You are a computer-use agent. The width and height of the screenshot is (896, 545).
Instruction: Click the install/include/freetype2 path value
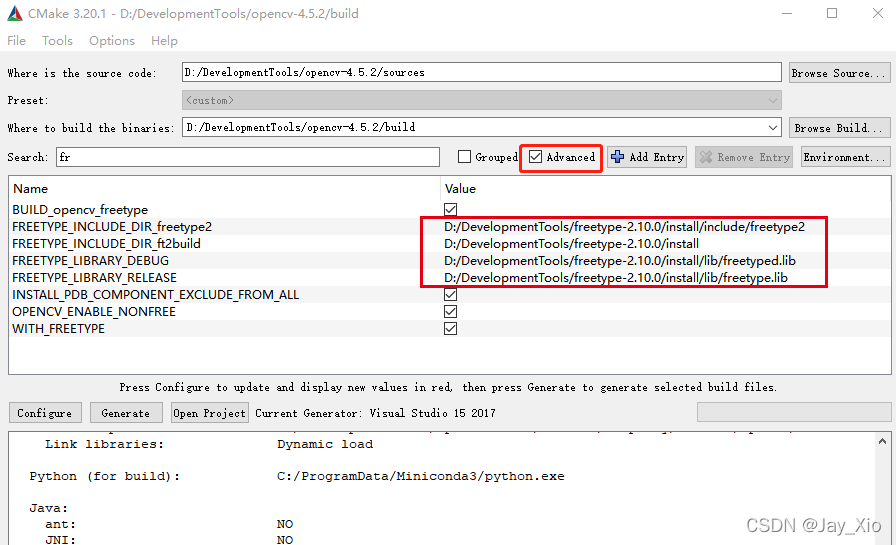(x=625, y=227)
